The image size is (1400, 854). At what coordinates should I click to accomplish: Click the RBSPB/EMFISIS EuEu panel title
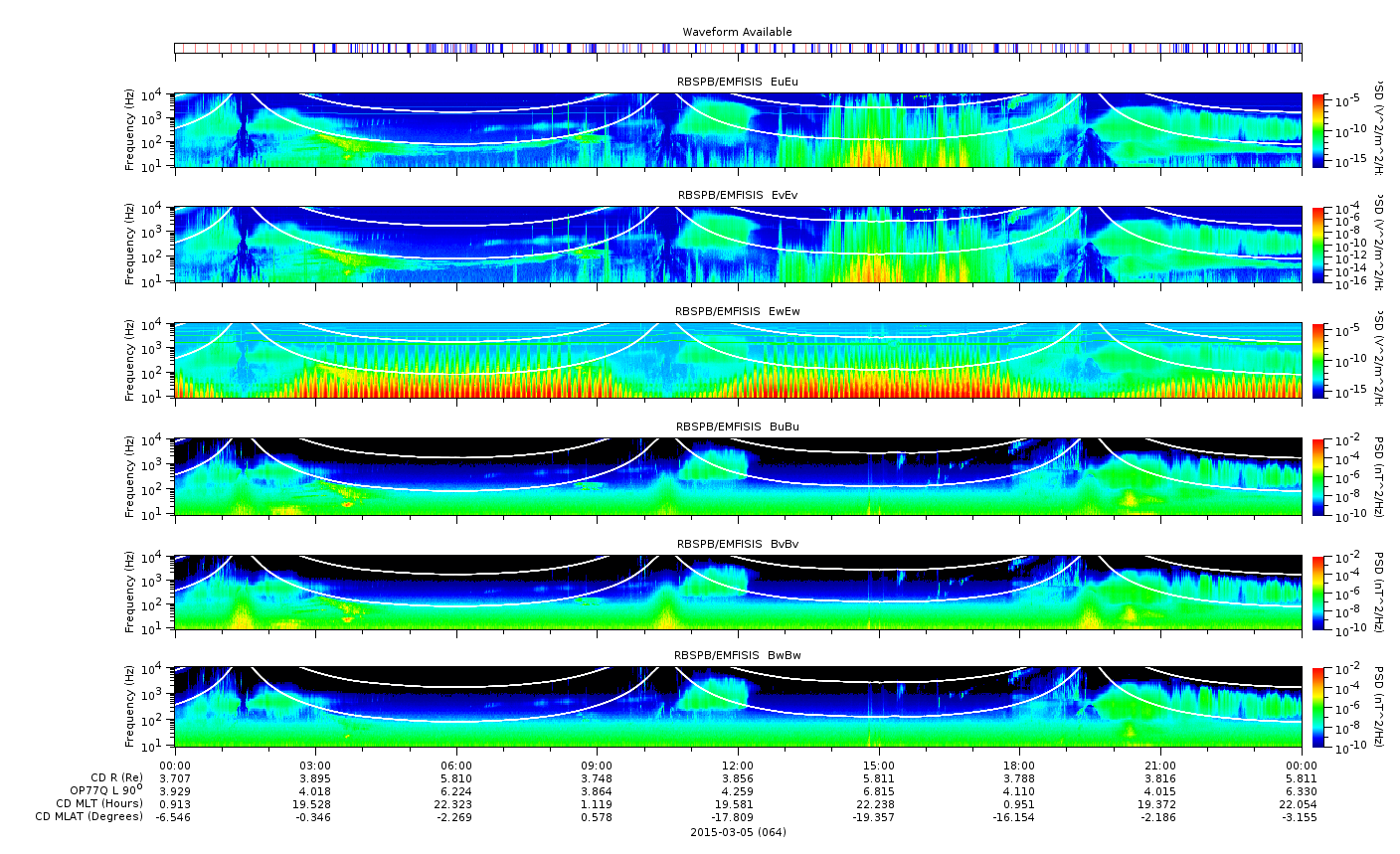pyautogui.click(x=738, y=82)
